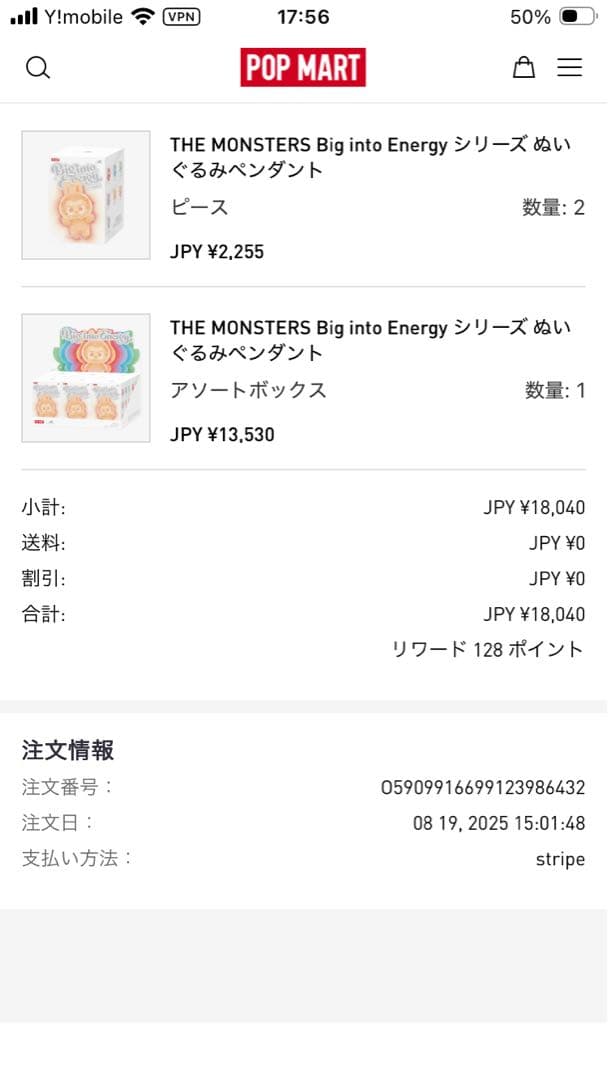Open the search icon
The height and width of the screenshot is (1080, 608).
38,67
